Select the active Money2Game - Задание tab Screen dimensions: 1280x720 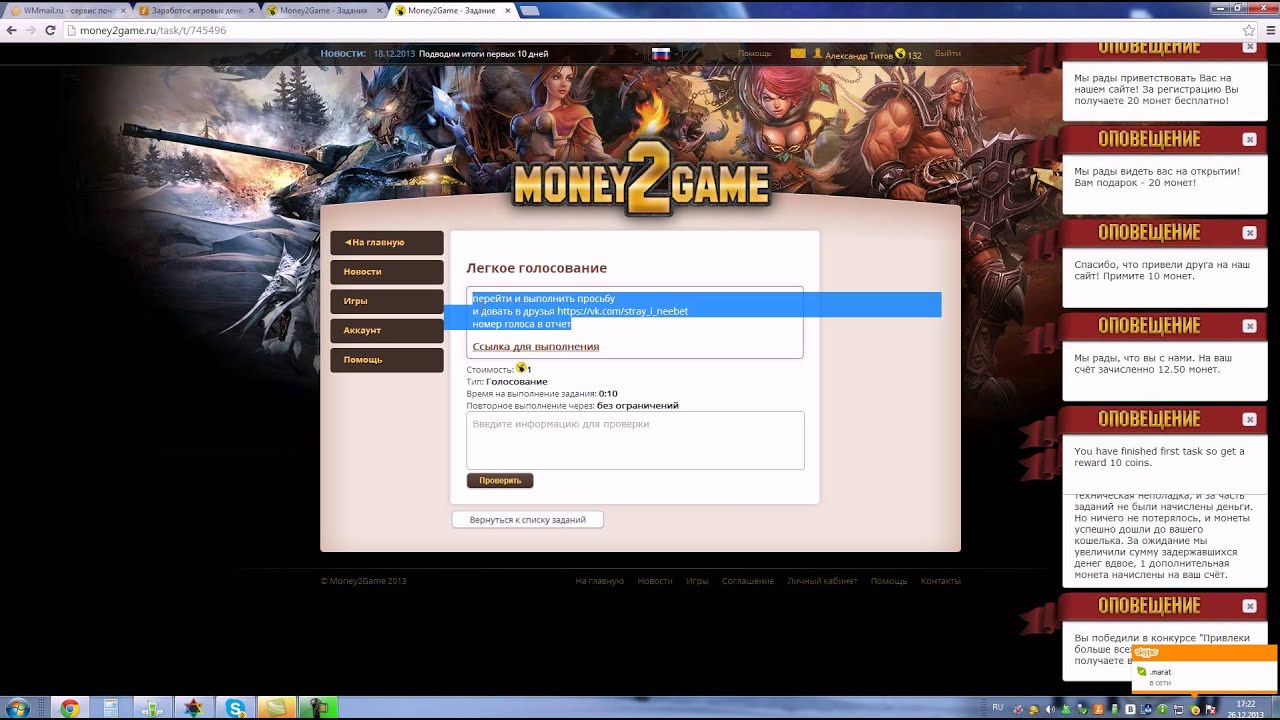(x=450, y=11)
